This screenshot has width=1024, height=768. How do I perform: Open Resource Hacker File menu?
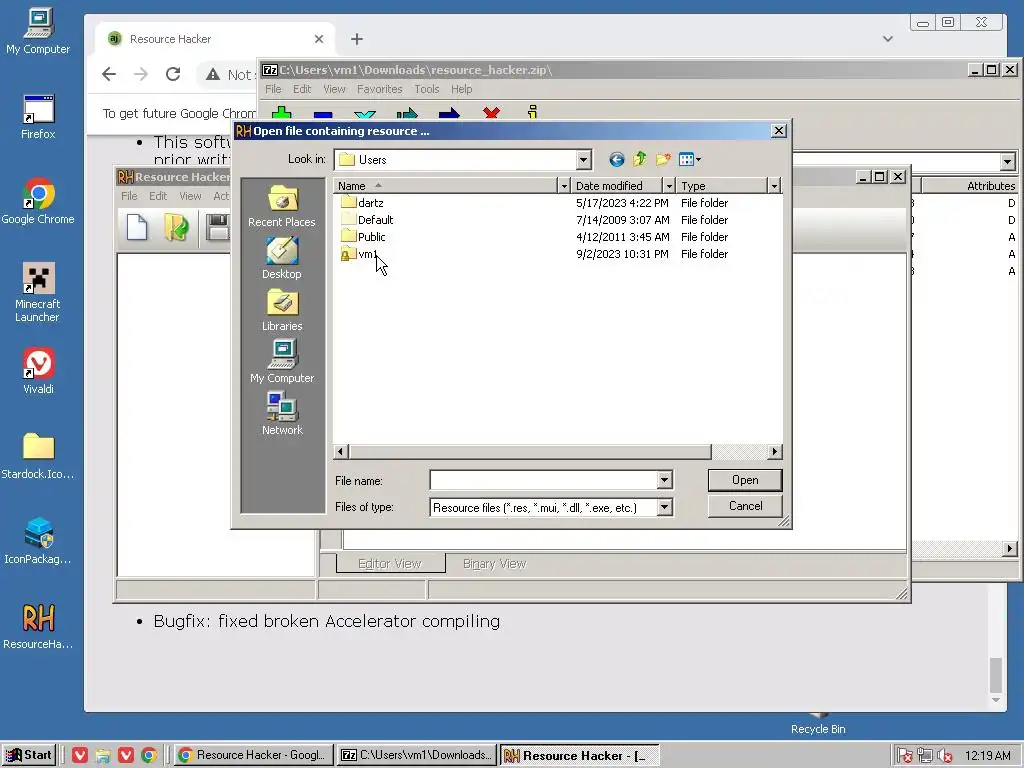click(x=129, y=196)
